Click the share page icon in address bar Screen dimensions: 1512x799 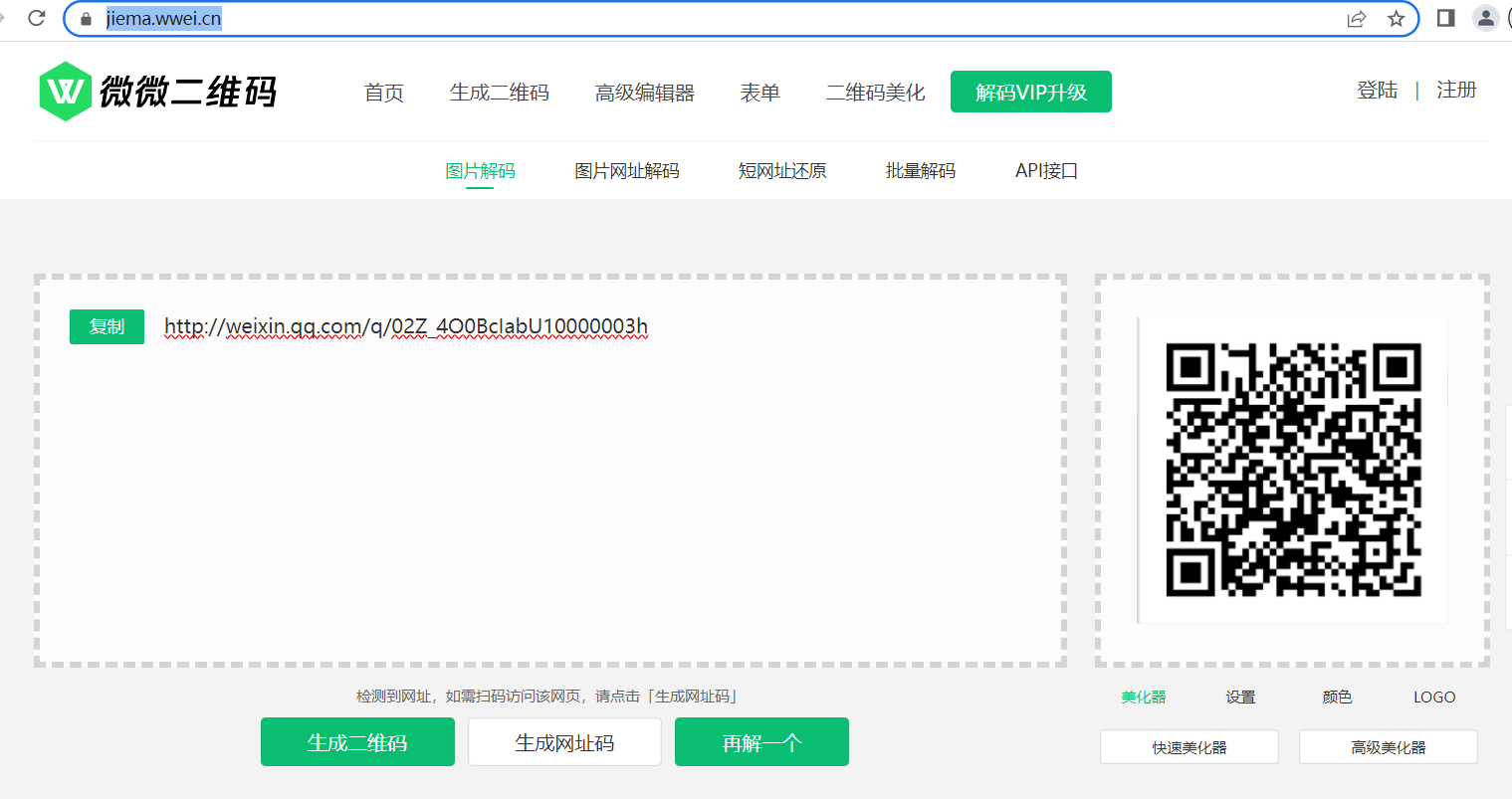[1356, 19]
